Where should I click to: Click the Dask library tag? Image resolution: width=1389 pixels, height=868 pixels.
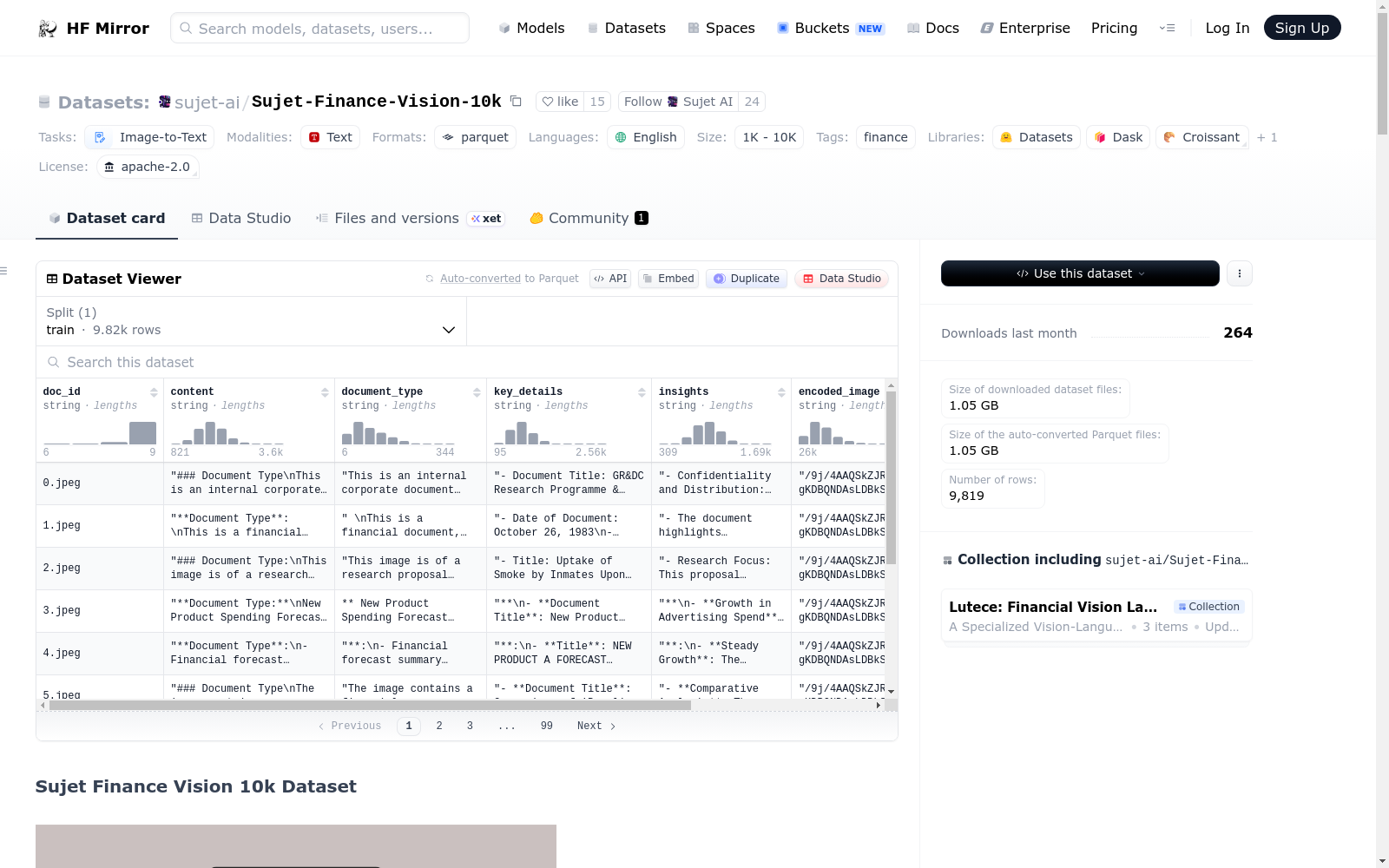click(1118, 137)
